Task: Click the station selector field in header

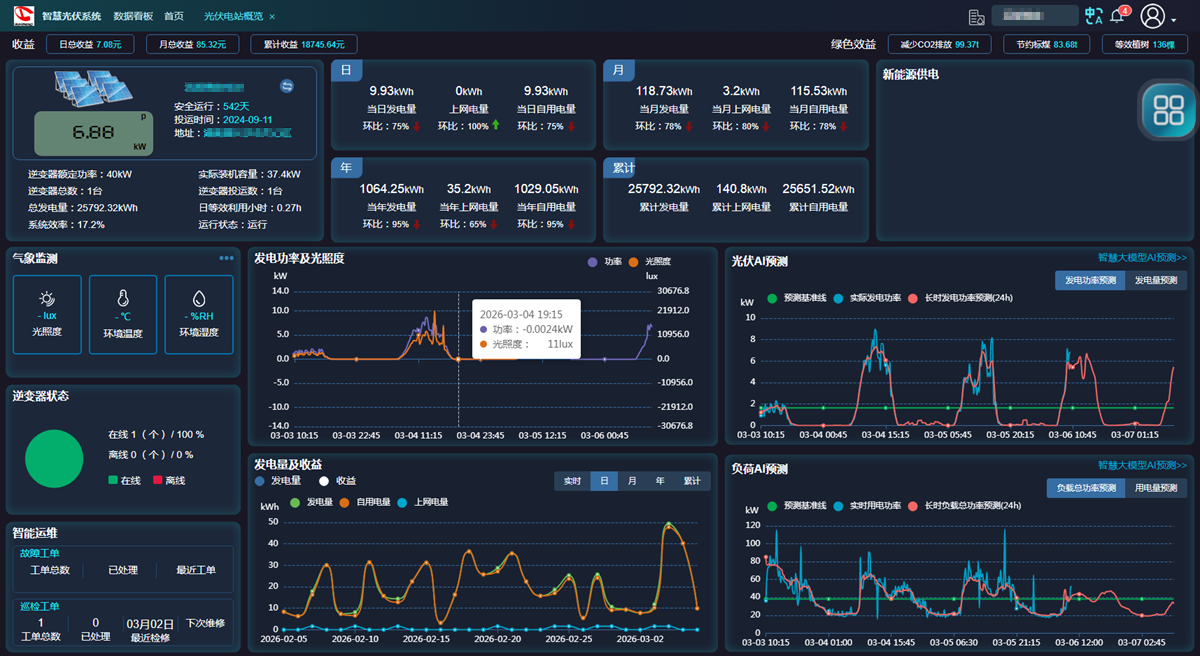Action: point(1033,16)
